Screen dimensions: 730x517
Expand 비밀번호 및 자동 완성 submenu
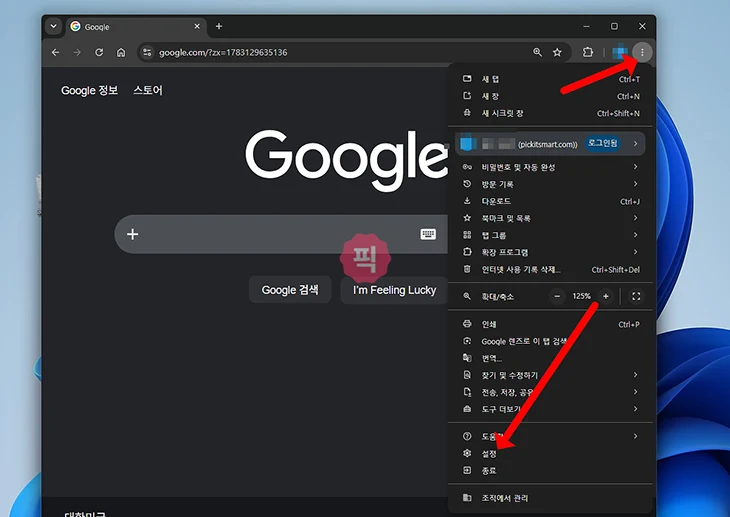click(551, 167)
